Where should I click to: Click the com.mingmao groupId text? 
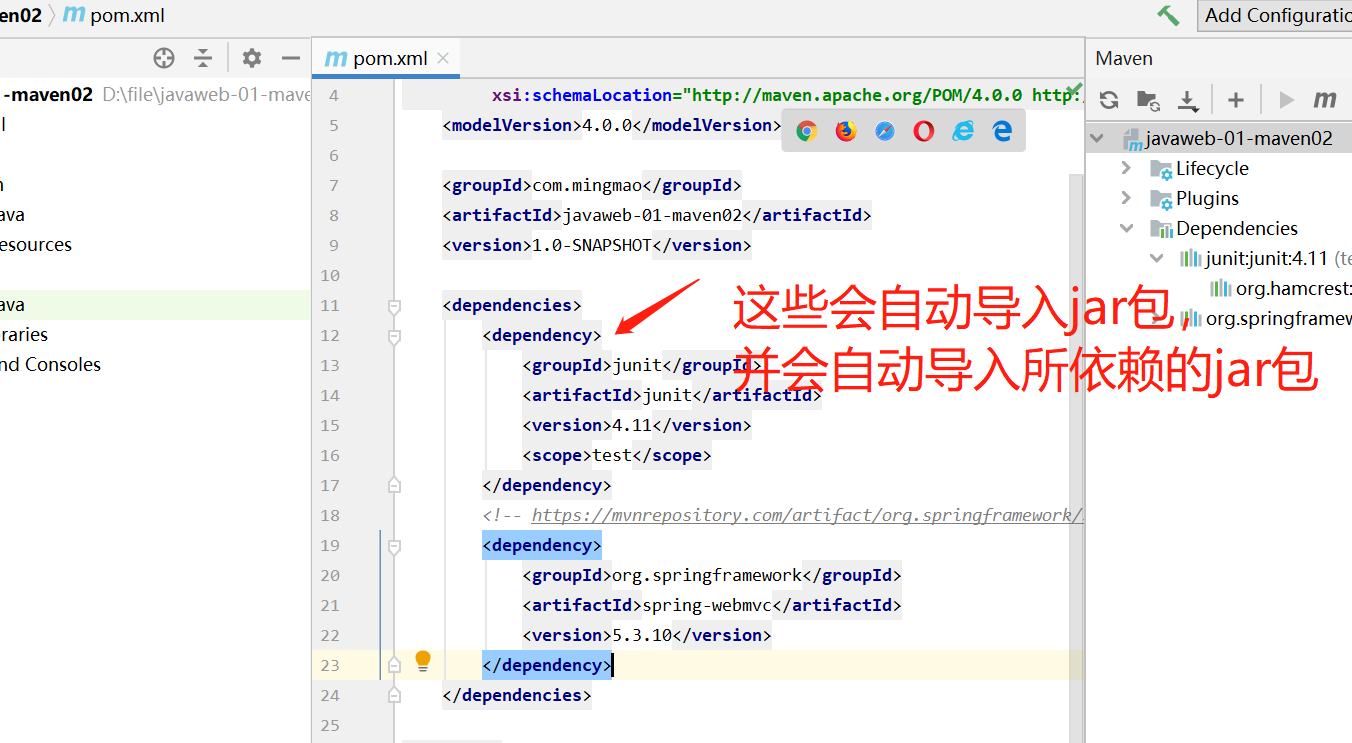point(587,185)
